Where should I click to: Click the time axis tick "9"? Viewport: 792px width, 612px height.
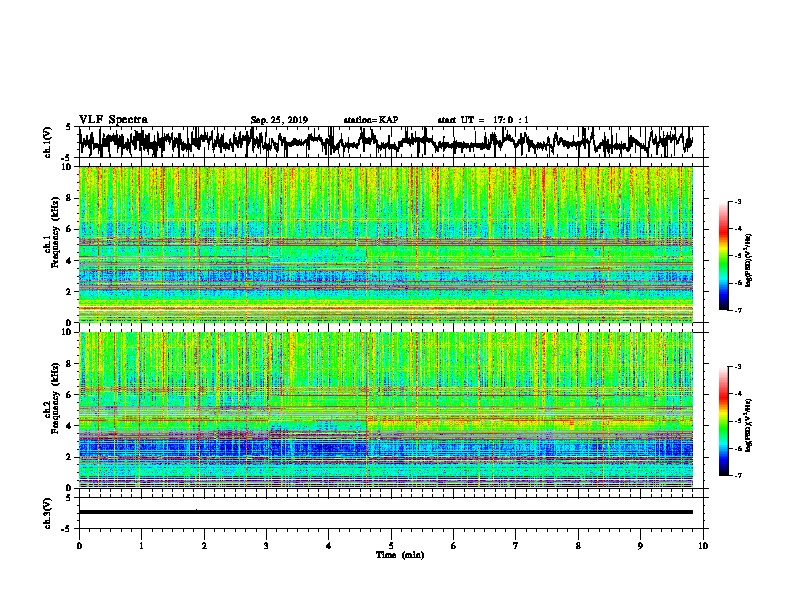tap(640, 546)
